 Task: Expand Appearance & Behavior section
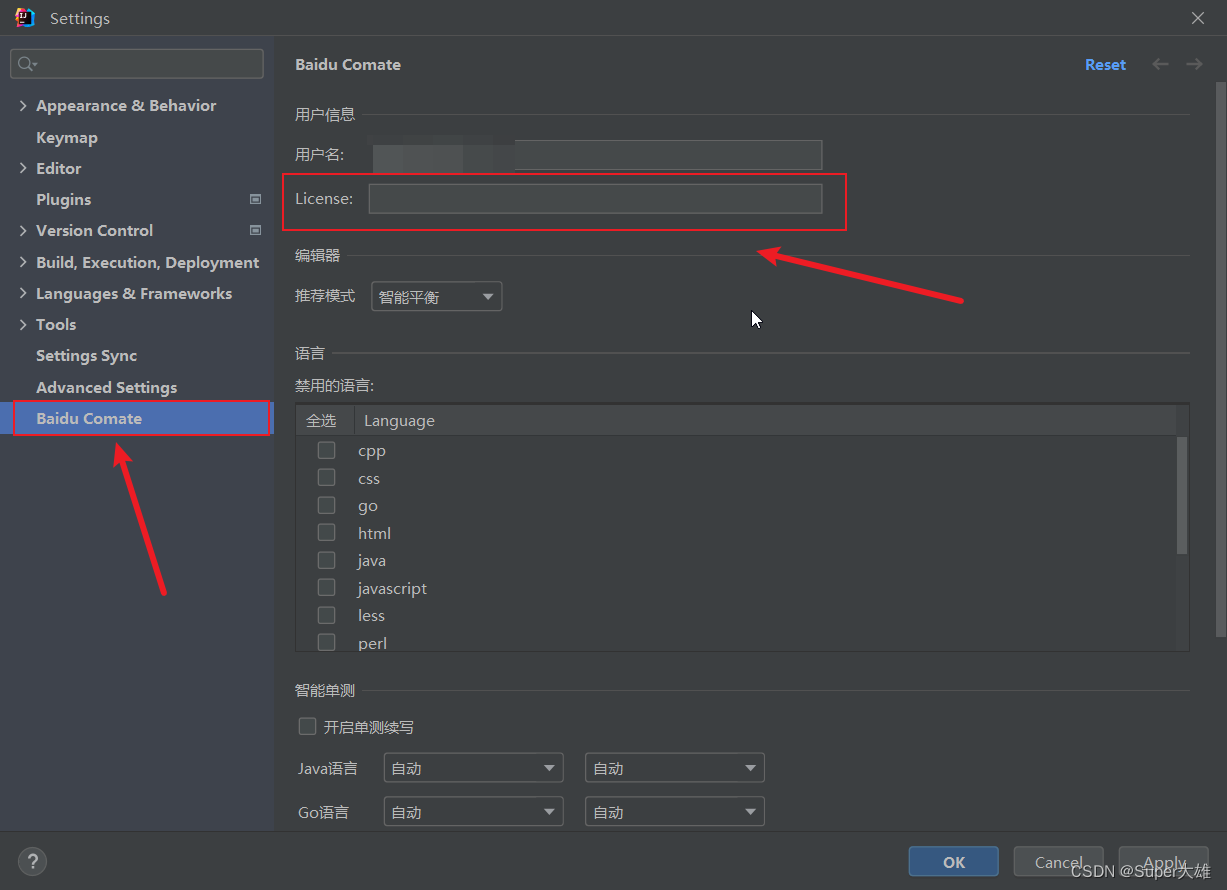23,105
